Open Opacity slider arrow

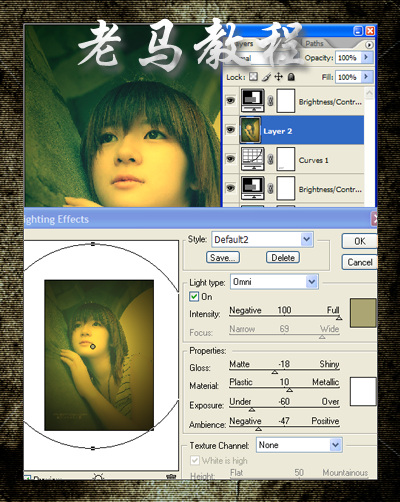click(366, 57)
